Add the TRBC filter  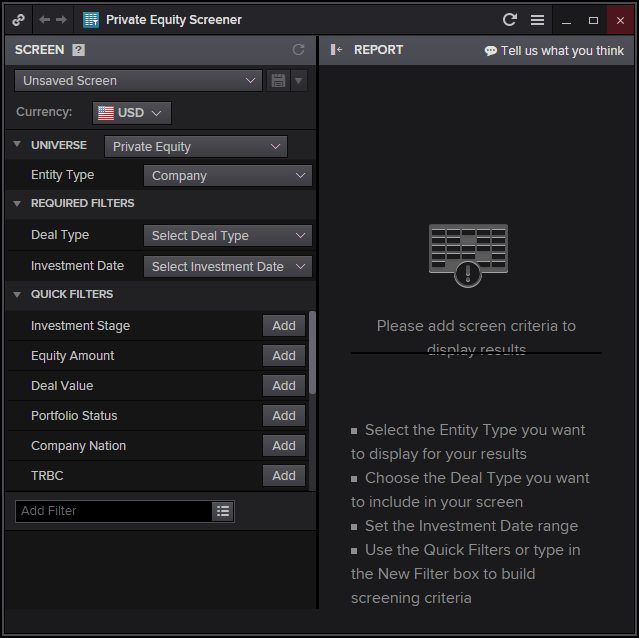point(284,475)
